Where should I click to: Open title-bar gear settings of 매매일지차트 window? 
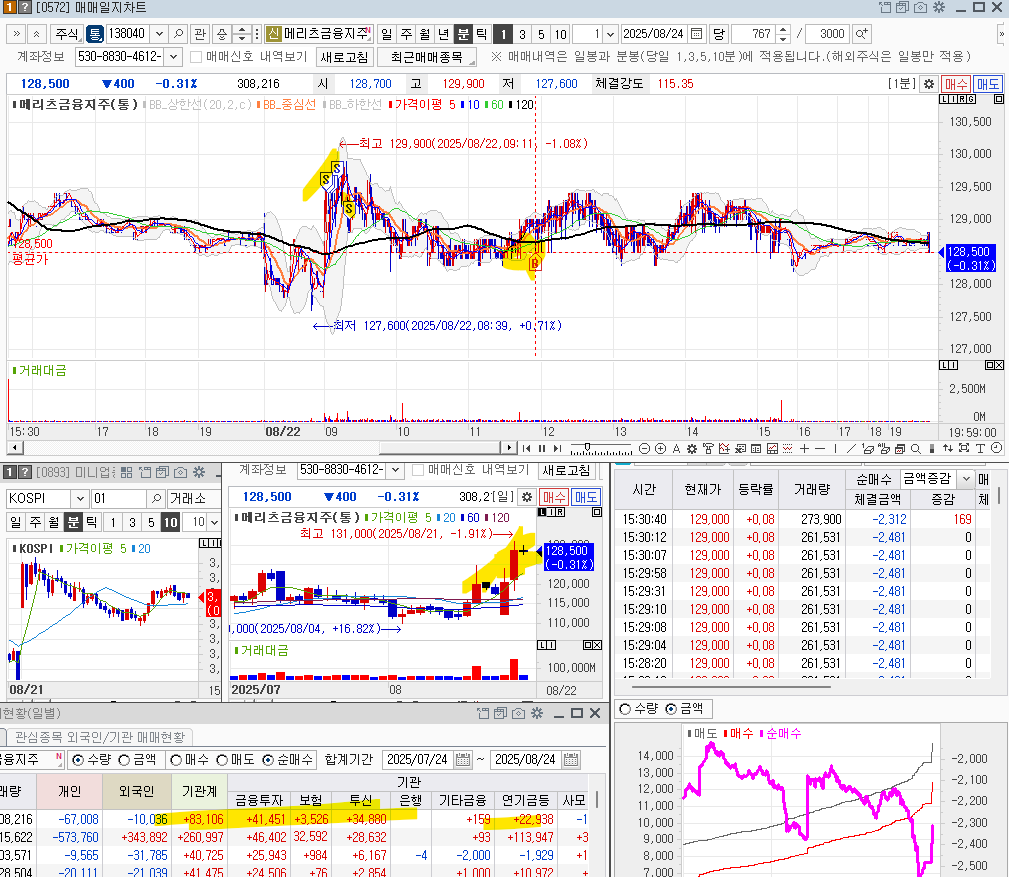(x=939, y=8)
